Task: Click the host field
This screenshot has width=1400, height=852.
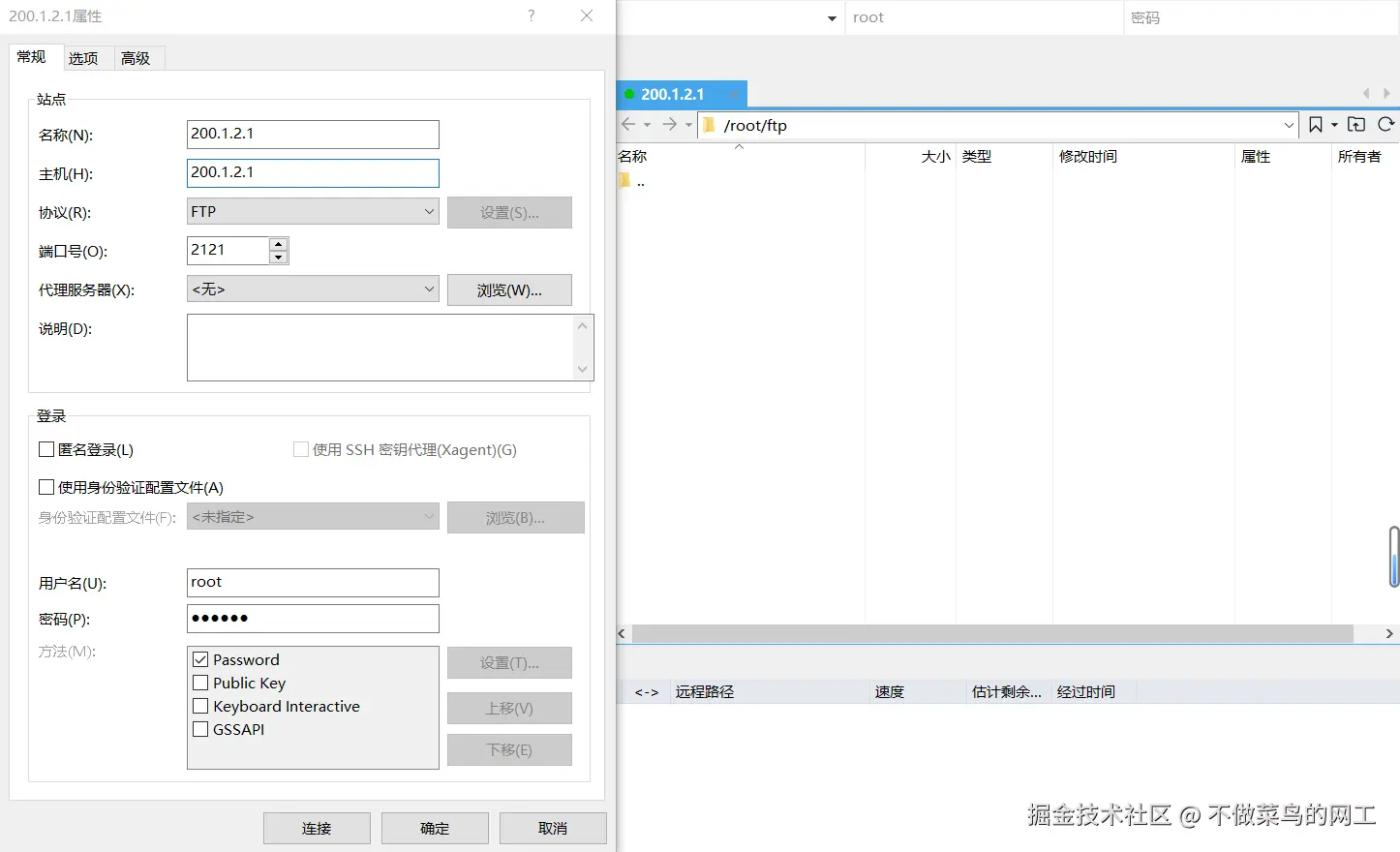Action: tap(313, 172)
